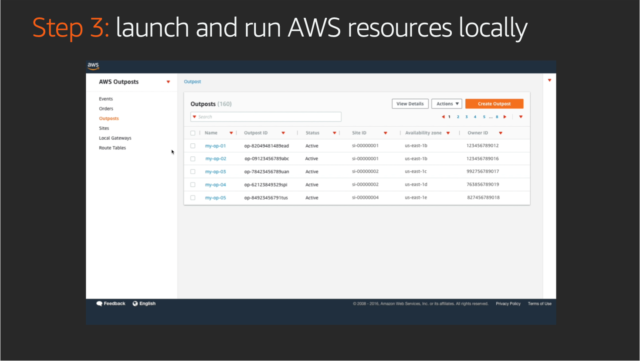Go to page 3 of results
Viewport: 640px width, 361px height.
tap(467, 117)
